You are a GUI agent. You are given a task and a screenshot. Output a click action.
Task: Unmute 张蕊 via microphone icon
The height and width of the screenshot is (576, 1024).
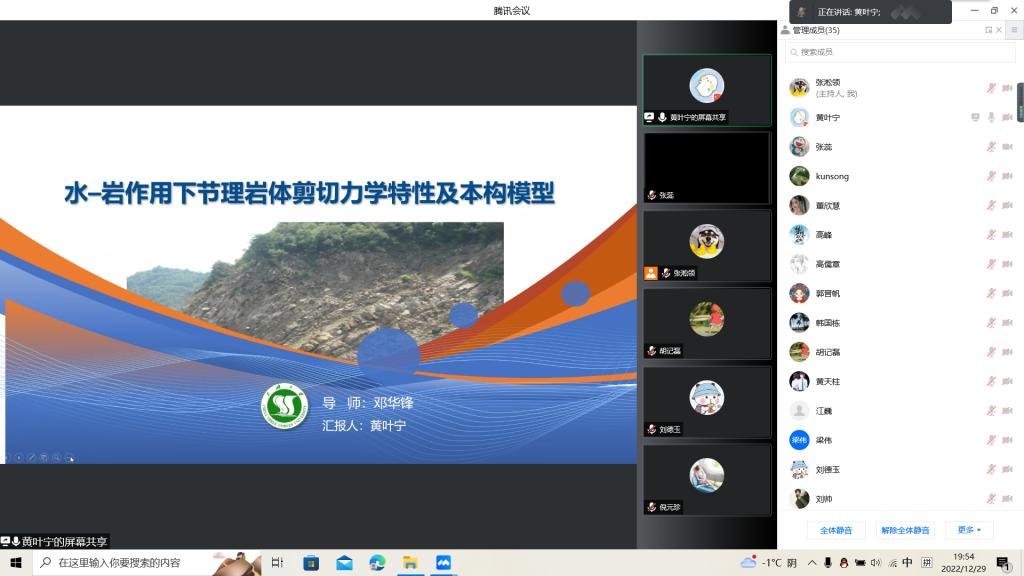tap(991, 146)
